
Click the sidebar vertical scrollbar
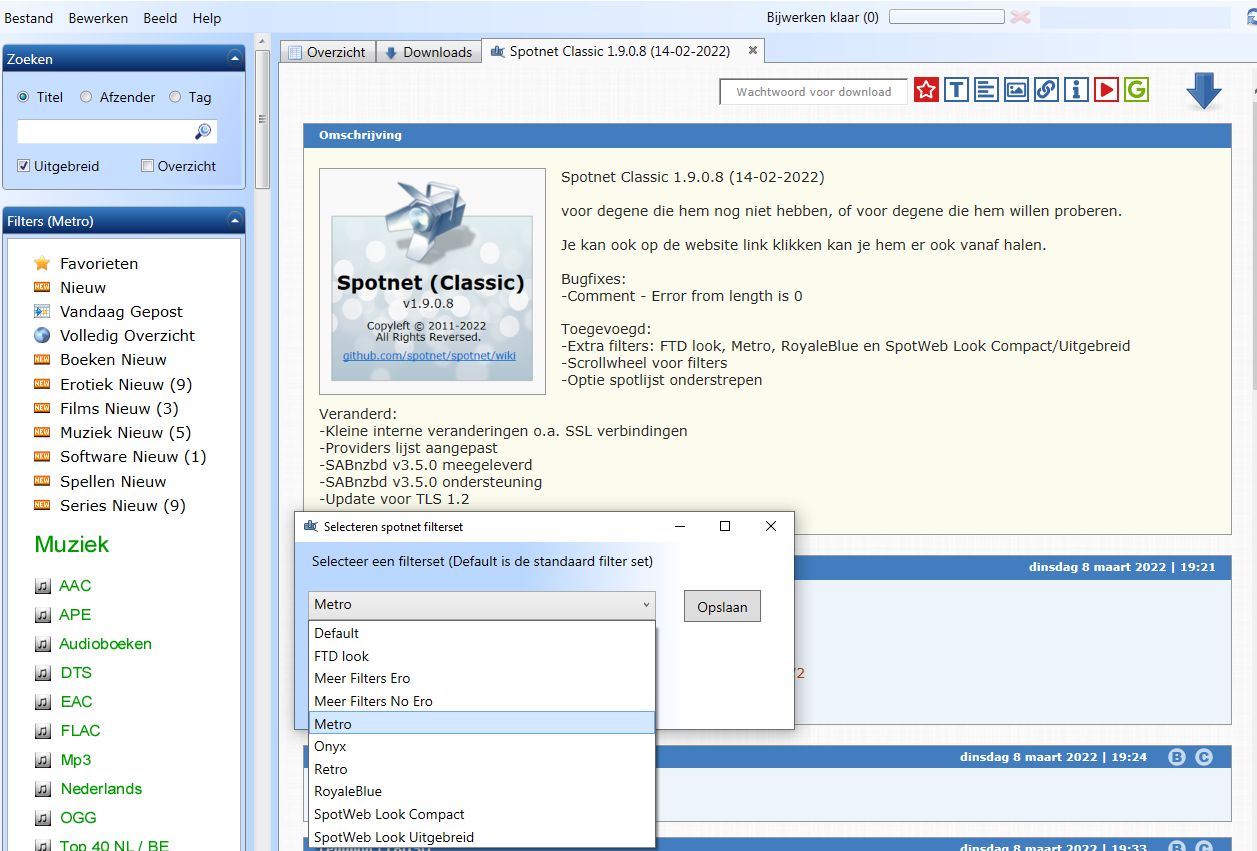[x=262, y=118]
